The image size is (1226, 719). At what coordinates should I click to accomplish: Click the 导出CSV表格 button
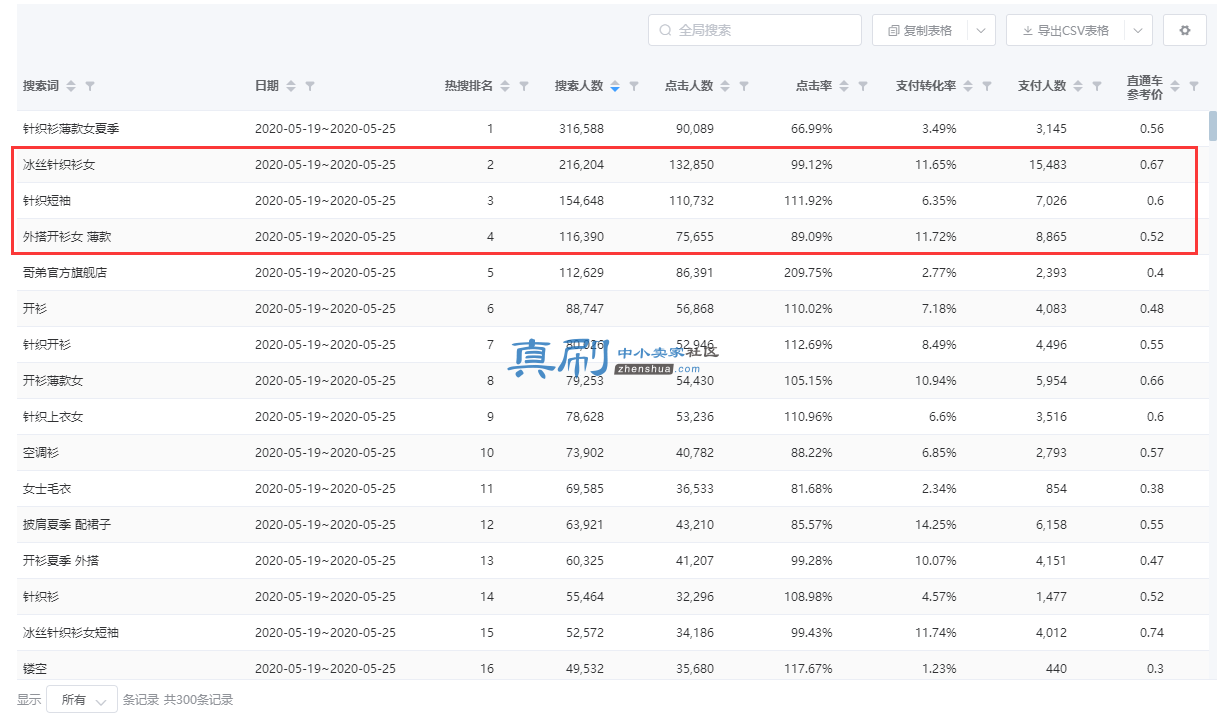click(x=1066, y=30)
